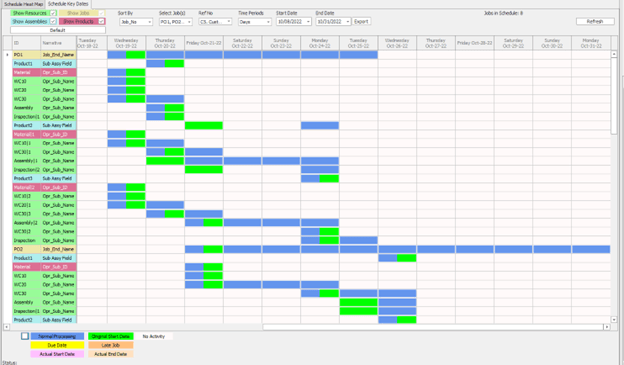Screen dimensions: 624x365
Task: Click the Normal Processing legend swatch
Action: (x=57, y=336)
